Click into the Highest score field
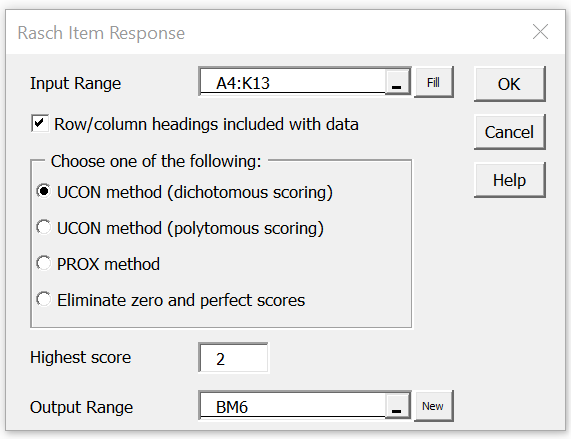This screenshot has width=571, height=439. click(233, 358)
